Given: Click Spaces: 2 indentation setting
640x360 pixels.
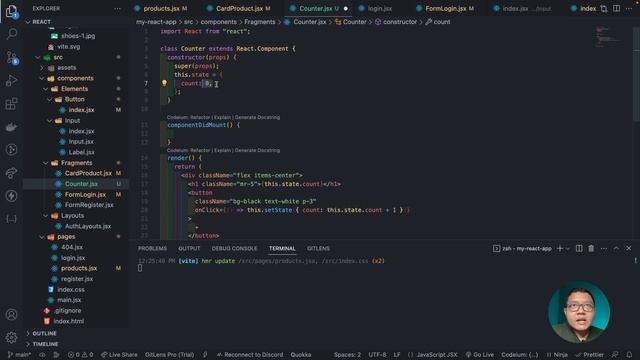Looking at the screenshot, I should coord(347,355).
